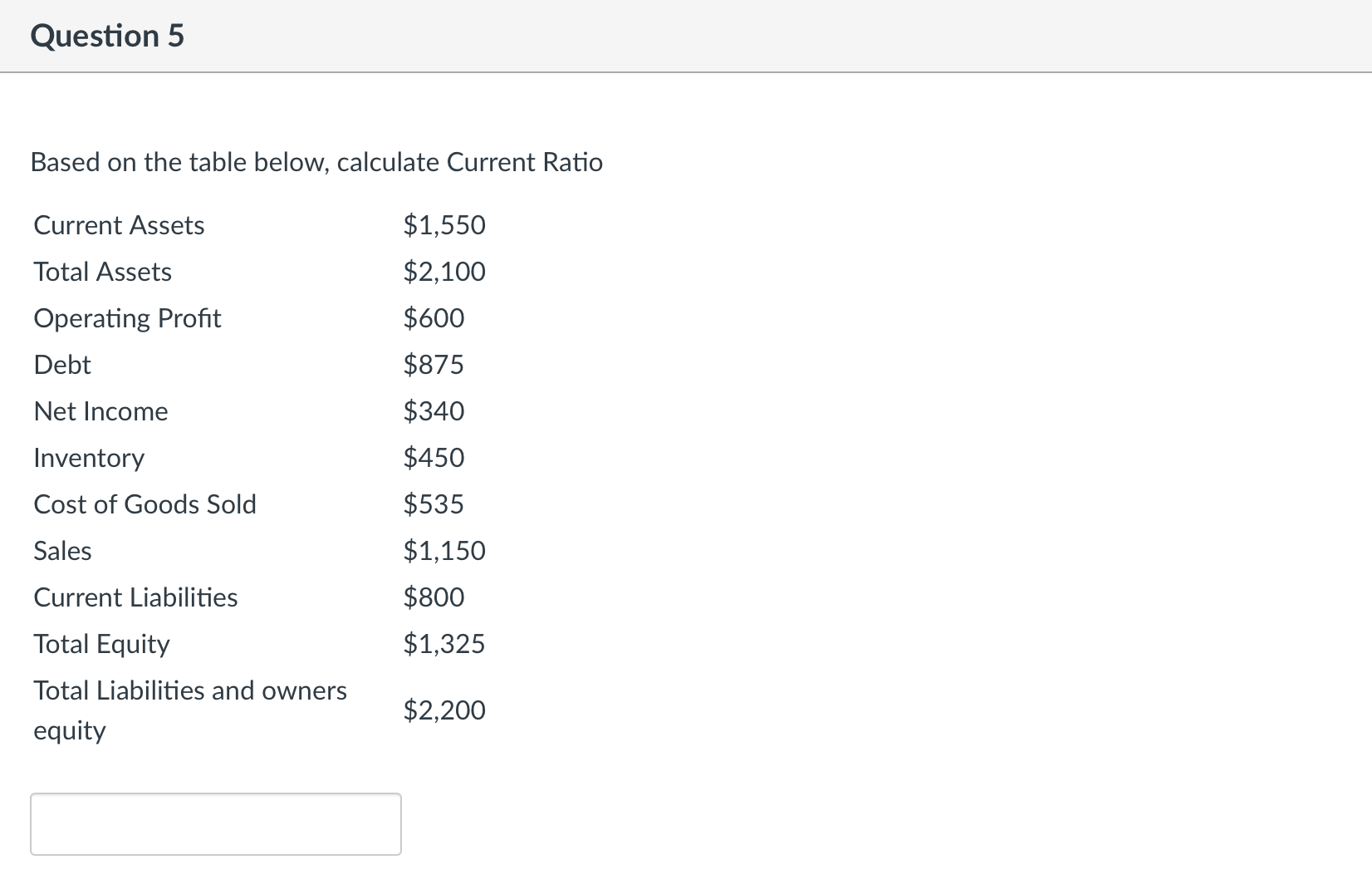Screen dimensions: 1372x894
Task: Click the Operating Profit label
Action: tap(127, 317)
